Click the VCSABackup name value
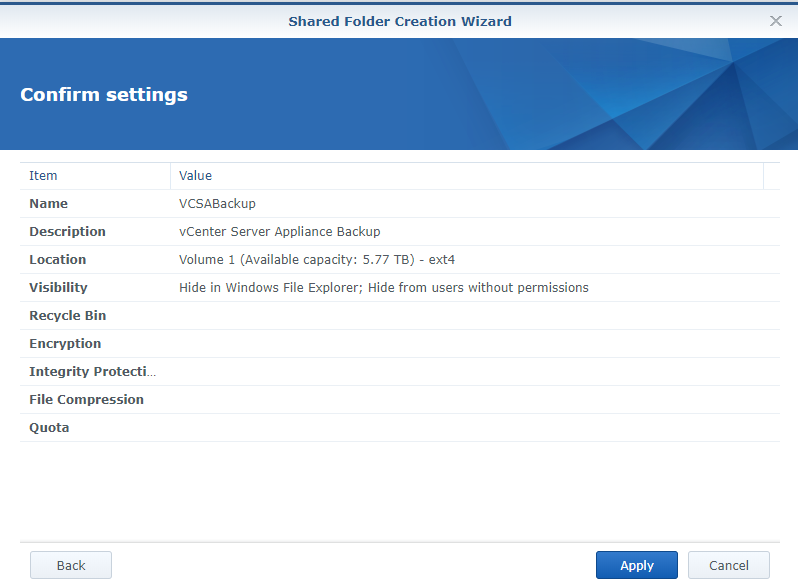The image size is (798, 587). coord(217,204)
